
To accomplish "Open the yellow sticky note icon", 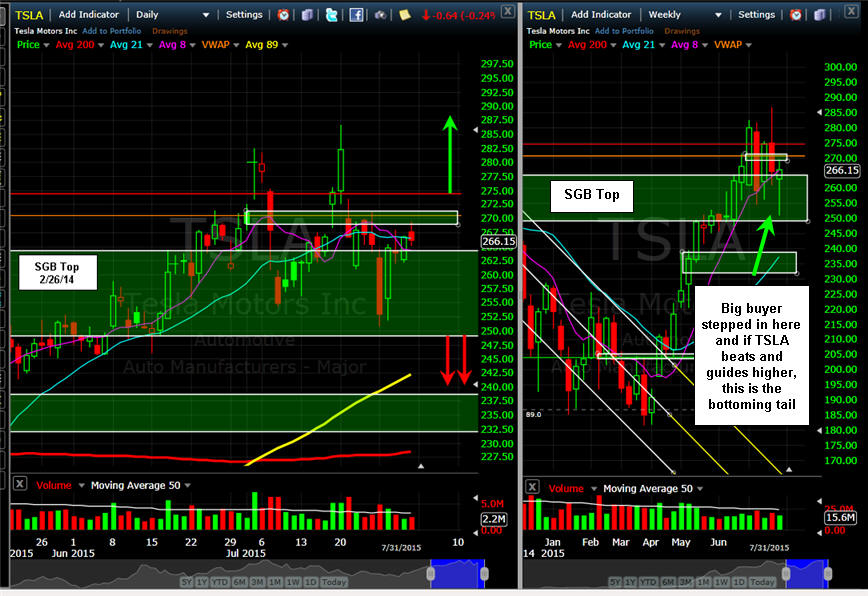I will point(405,15).
